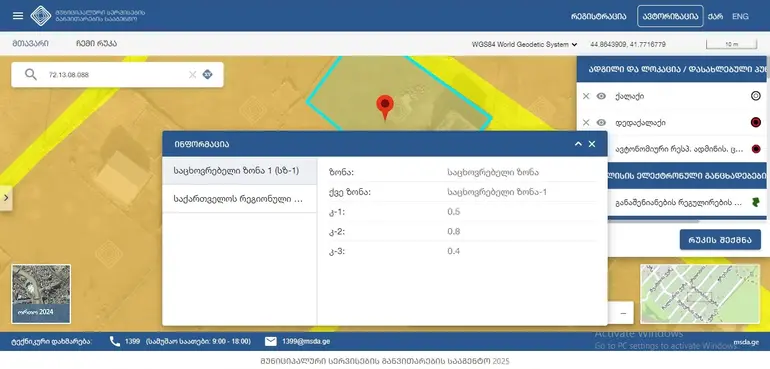Click the msda.ge footer link
770x369 pixels.
(746, 342)
